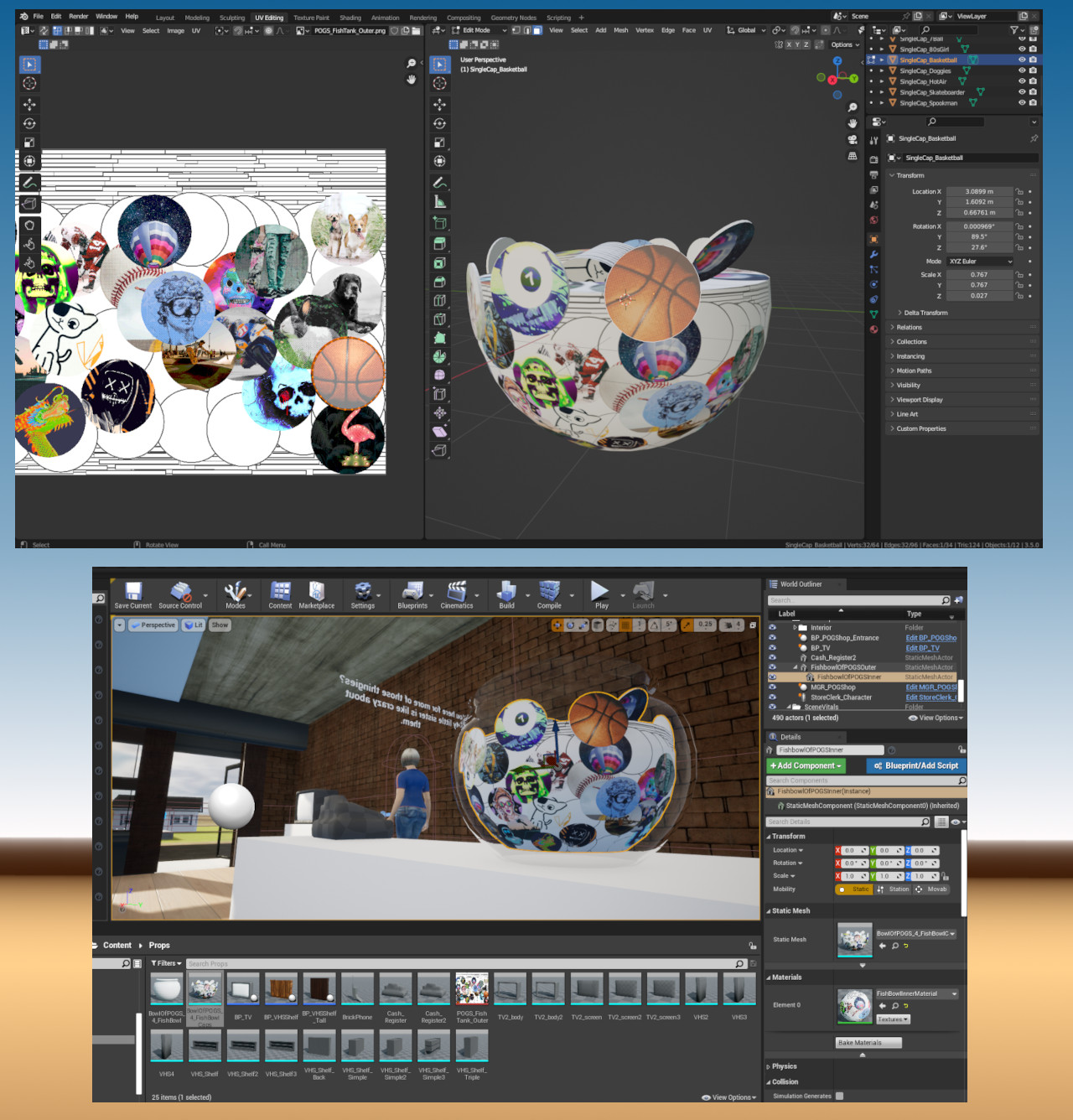The width and height of the screenshot is (1073, 1120).
Task: Click the Play button in Unreal toolbar
Action: pos(601,595)
